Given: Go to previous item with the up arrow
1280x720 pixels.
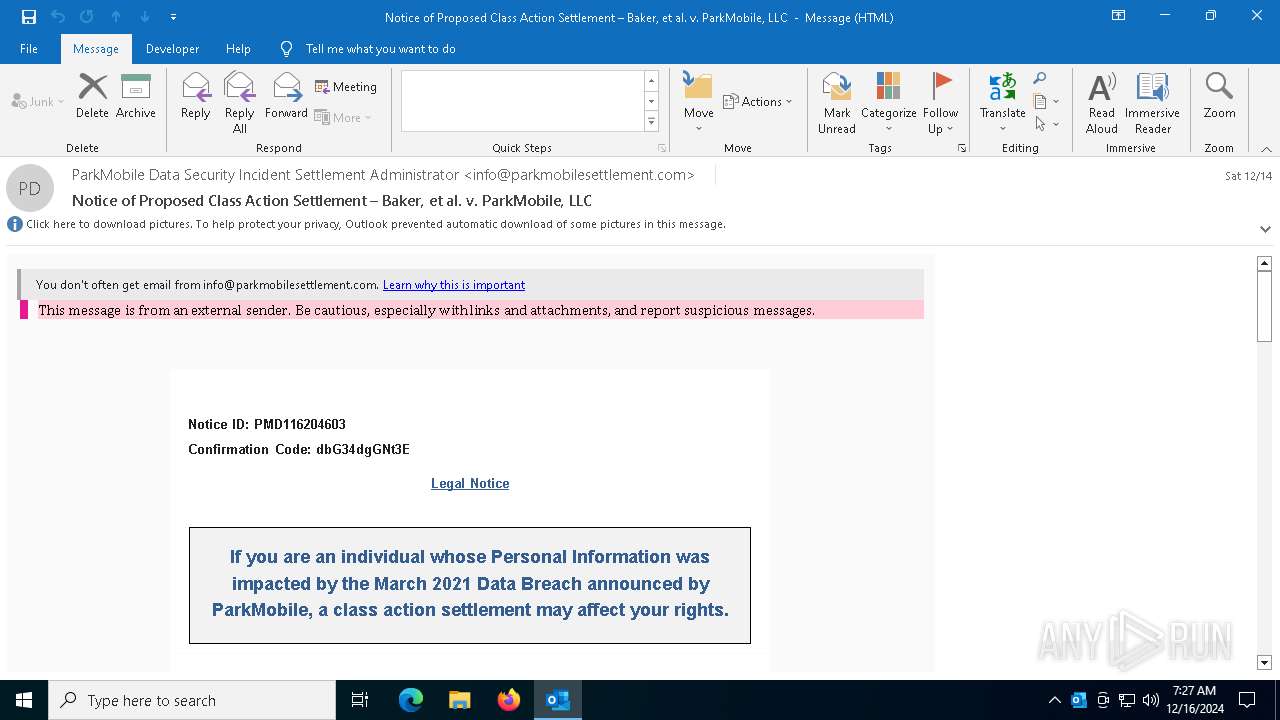Looking at the screenshot, I should (116, 17).
